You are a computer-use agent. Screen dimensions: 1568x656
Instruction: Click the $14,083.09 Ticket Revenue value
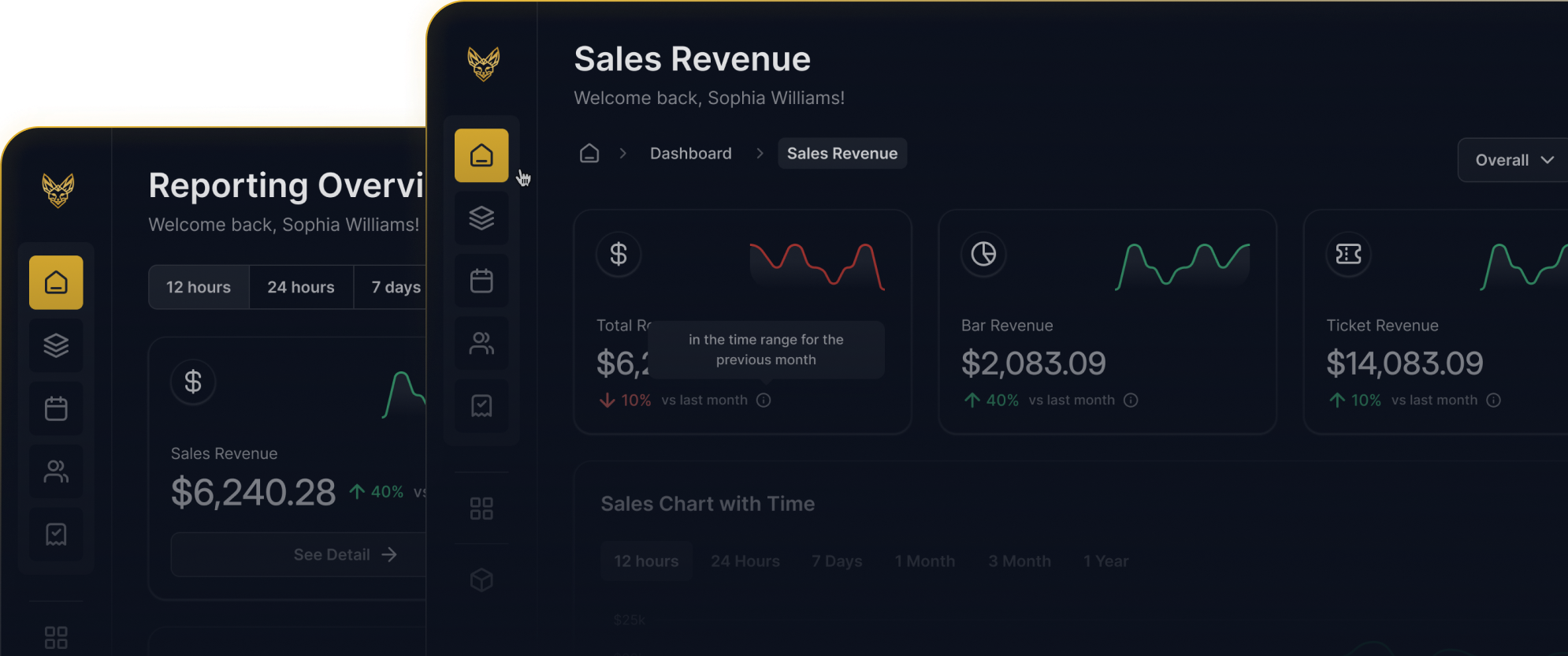[x=1404, y=363]
